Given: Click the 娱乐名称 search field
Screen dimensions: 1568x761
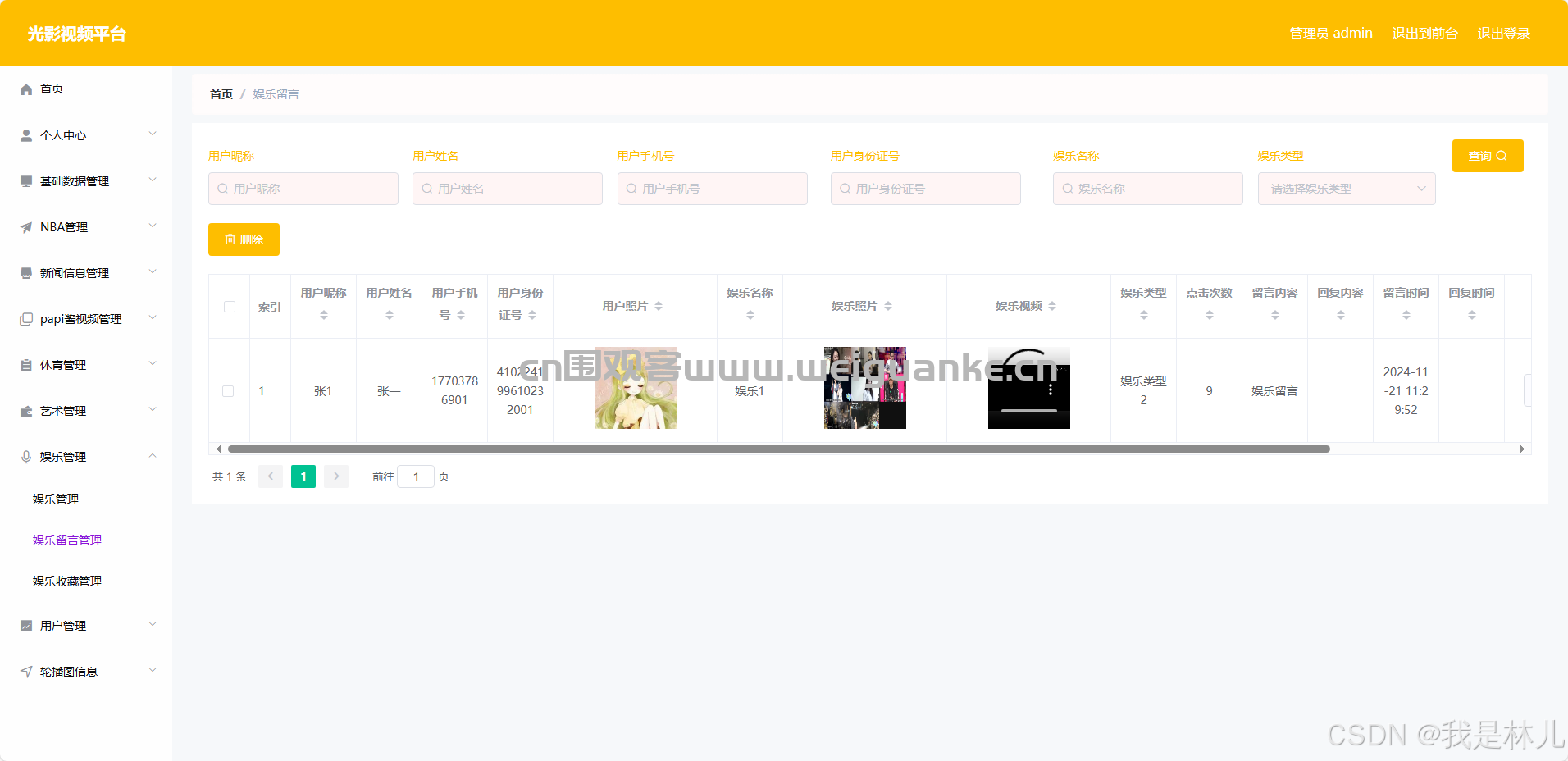Looking at the screenshot, I should [1148, 189].
